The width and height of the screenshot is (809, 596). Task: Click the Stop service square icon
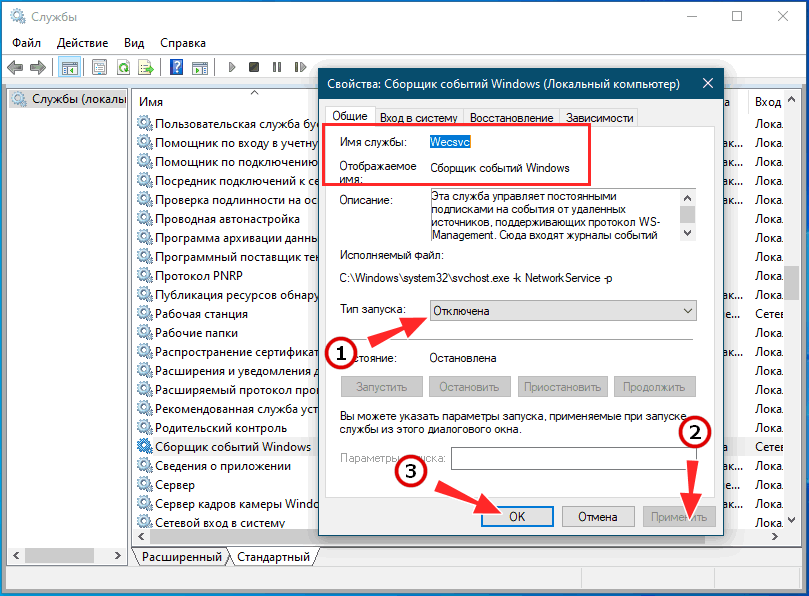pos(254,67)
